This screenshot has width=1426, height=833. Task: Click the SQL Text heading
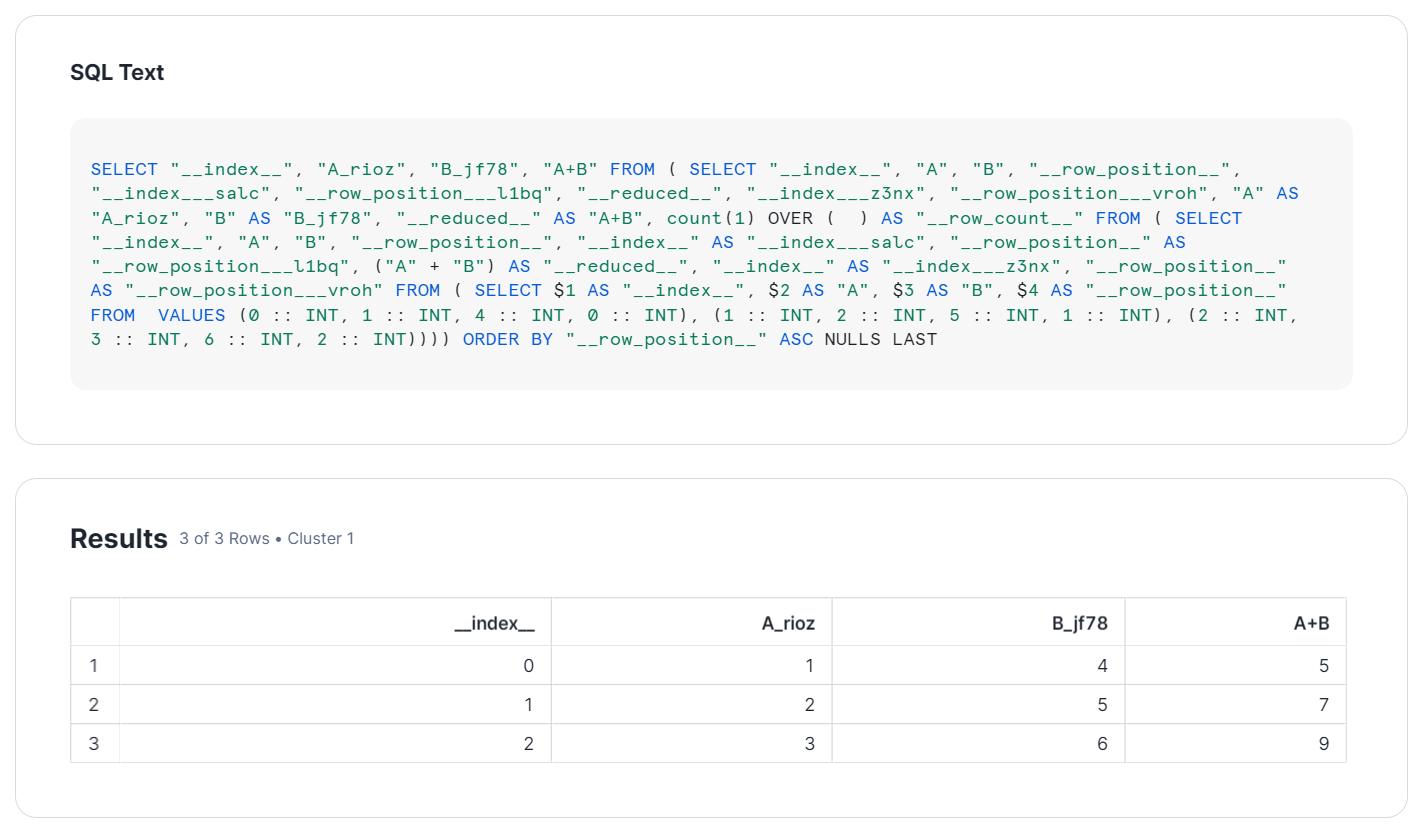click(x=117, y=72)
